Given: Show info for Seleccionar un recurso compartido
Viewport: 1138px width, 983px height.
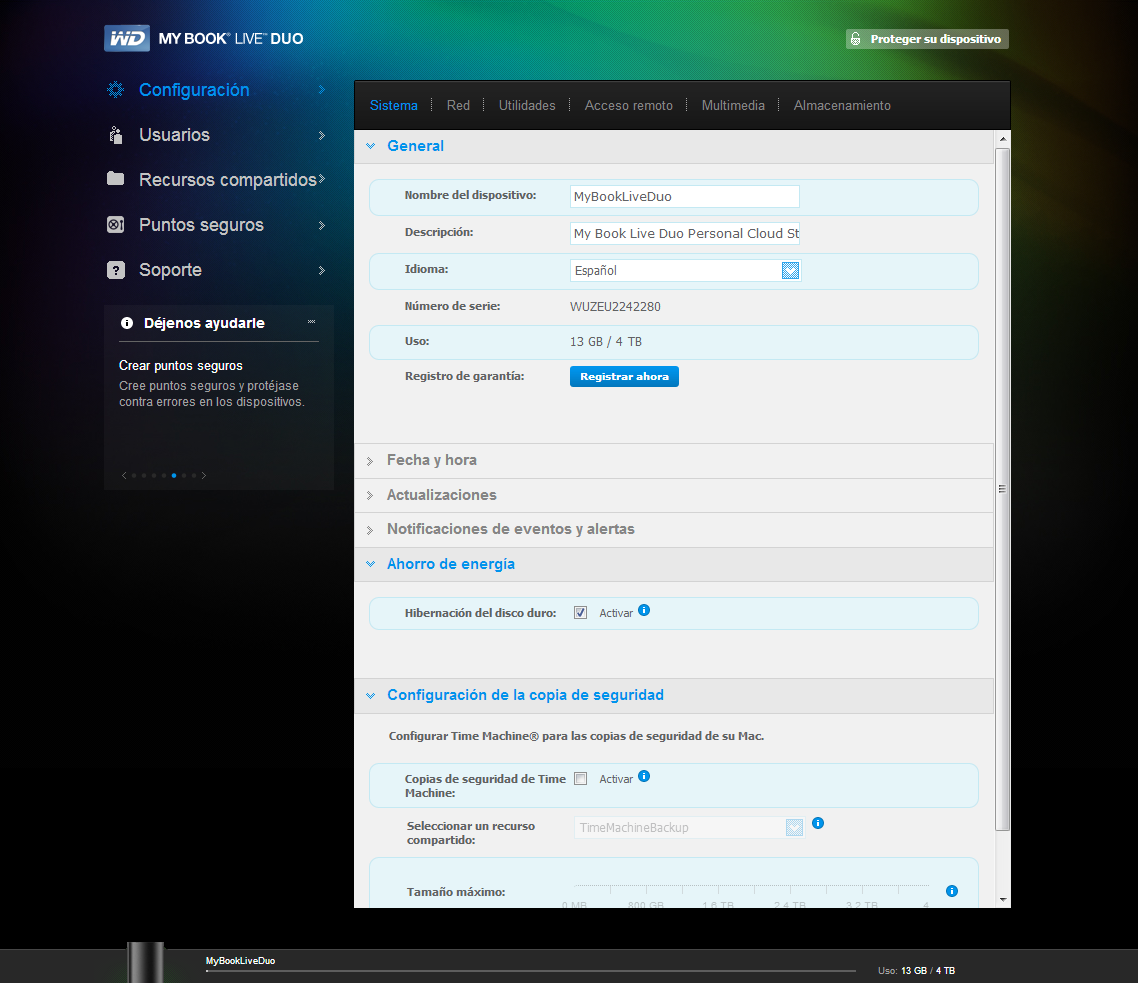Looking at the screenshot, I should [818, 823].
